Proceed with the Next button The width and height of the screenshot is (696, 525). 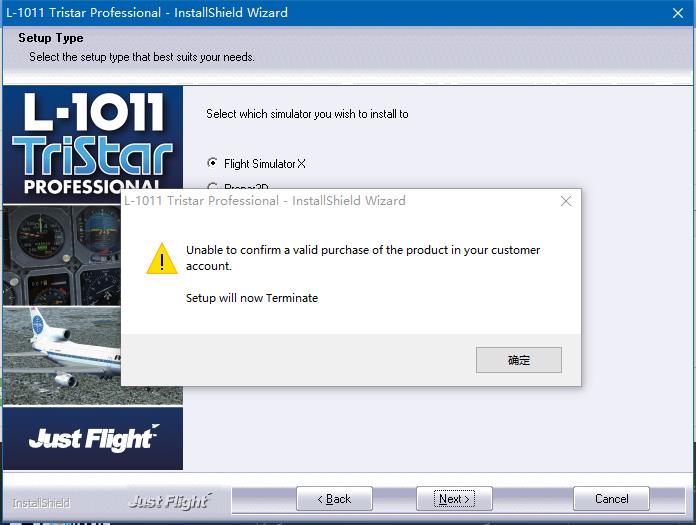point(454,499)
